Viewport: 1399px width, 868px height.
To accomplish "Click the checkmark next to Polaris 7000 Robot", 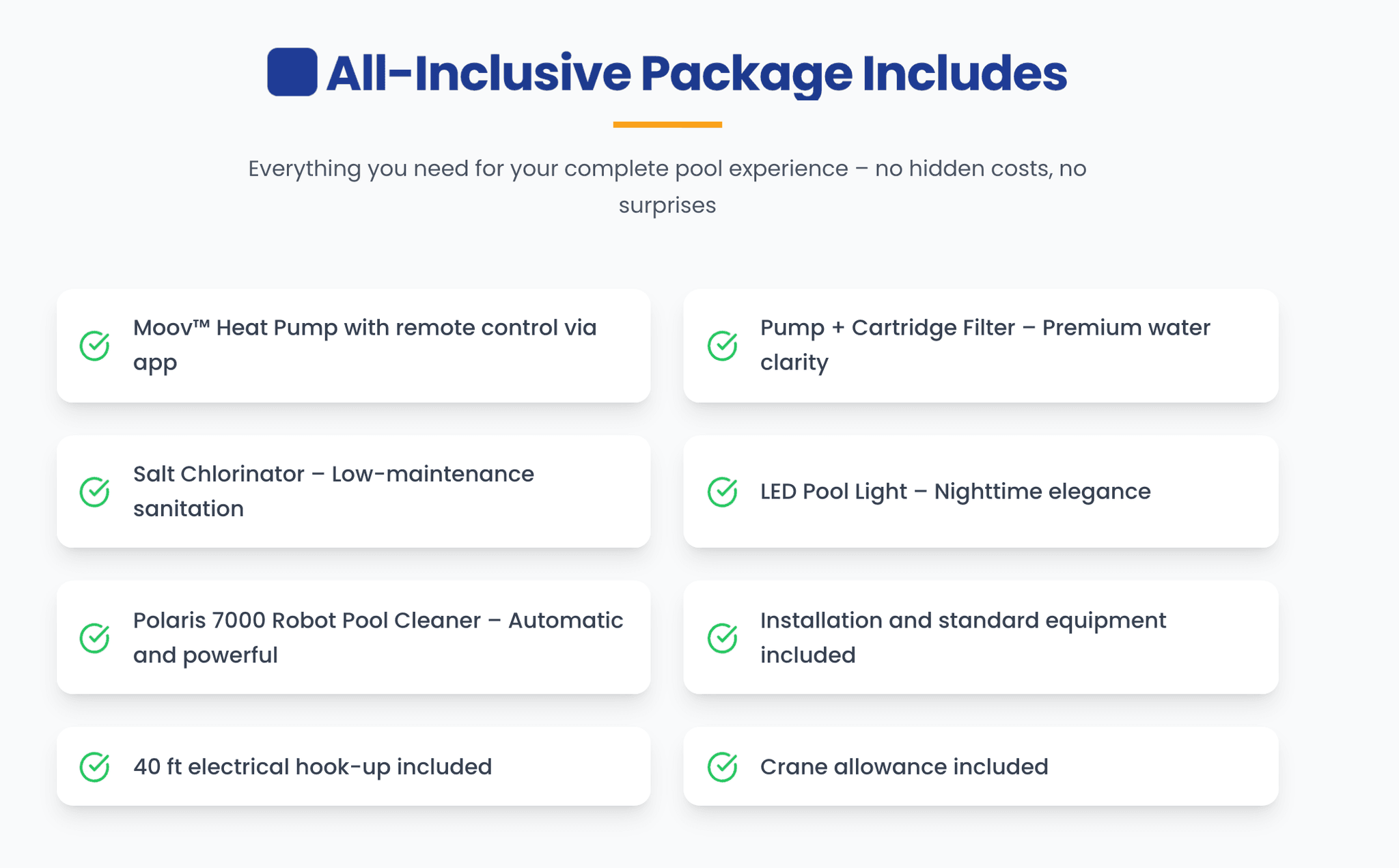I will click(x=95, y=638).
